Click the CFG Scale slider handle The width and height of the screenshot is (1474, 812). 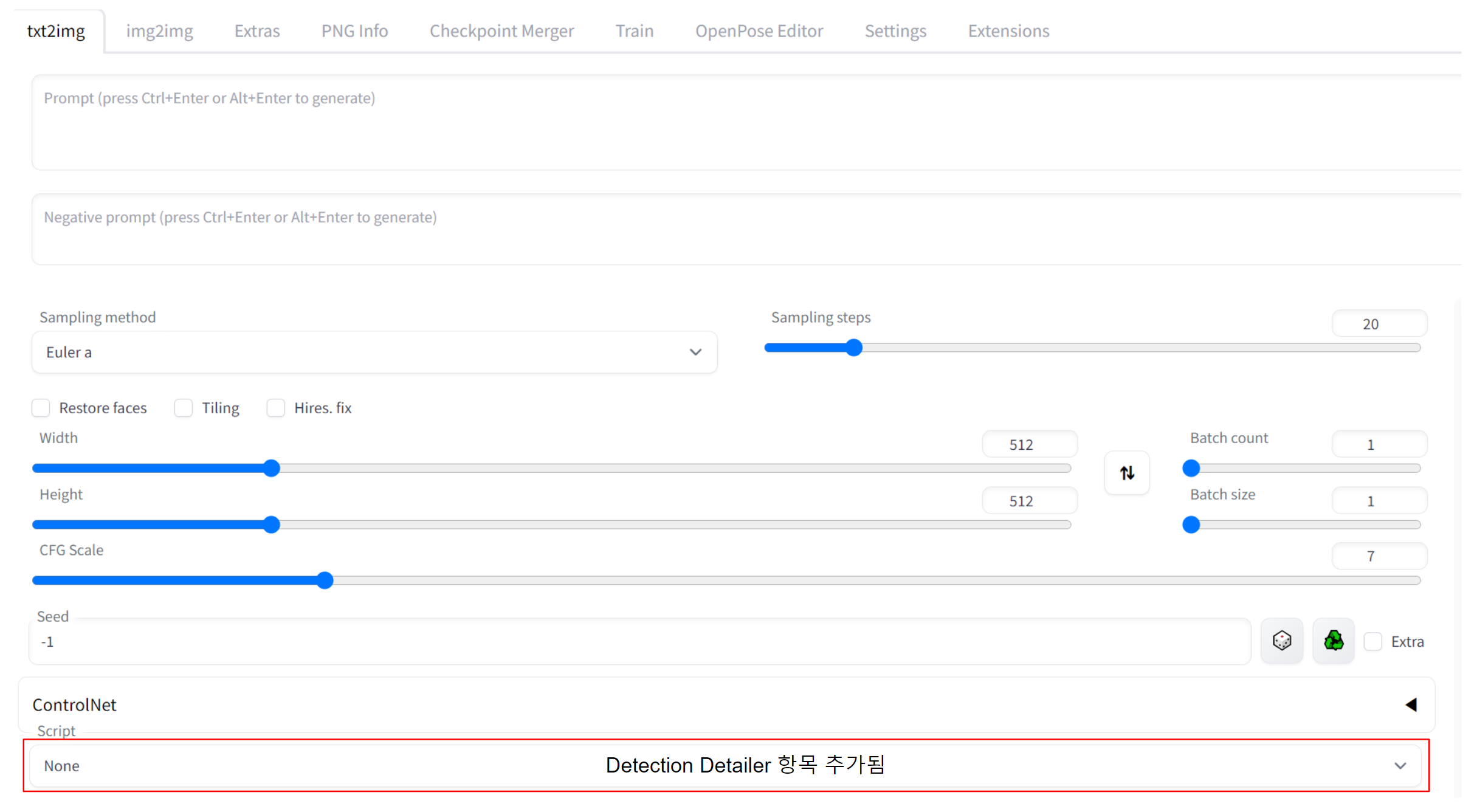coord(325,580)
